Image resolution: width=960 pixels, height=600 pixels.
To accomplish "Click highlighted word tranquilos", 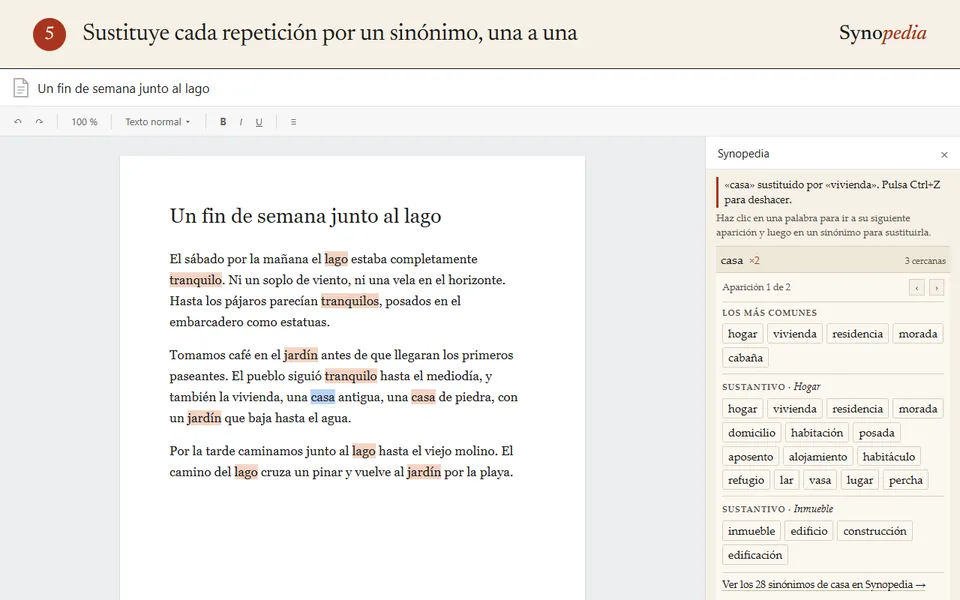I will tap(350, 301).
